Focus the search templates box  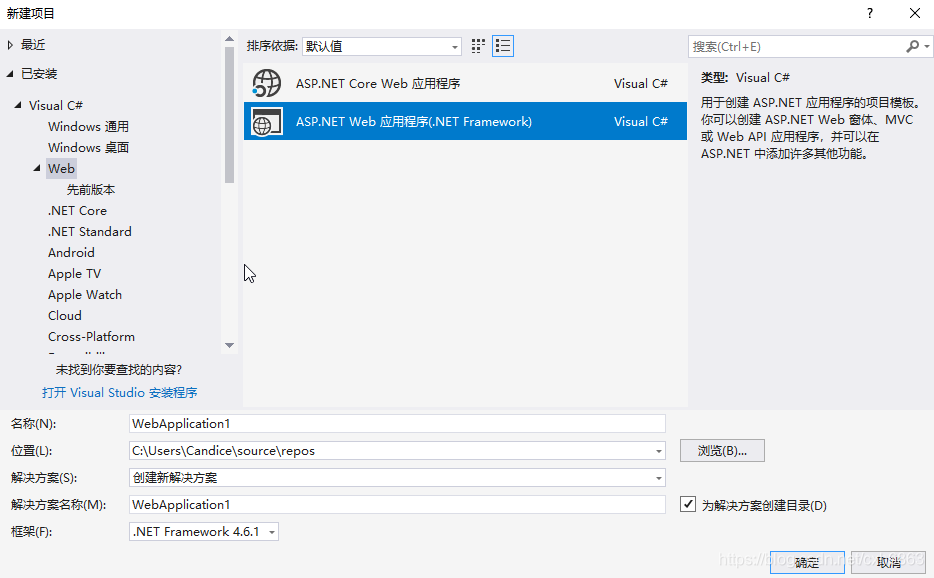point(797,46)
